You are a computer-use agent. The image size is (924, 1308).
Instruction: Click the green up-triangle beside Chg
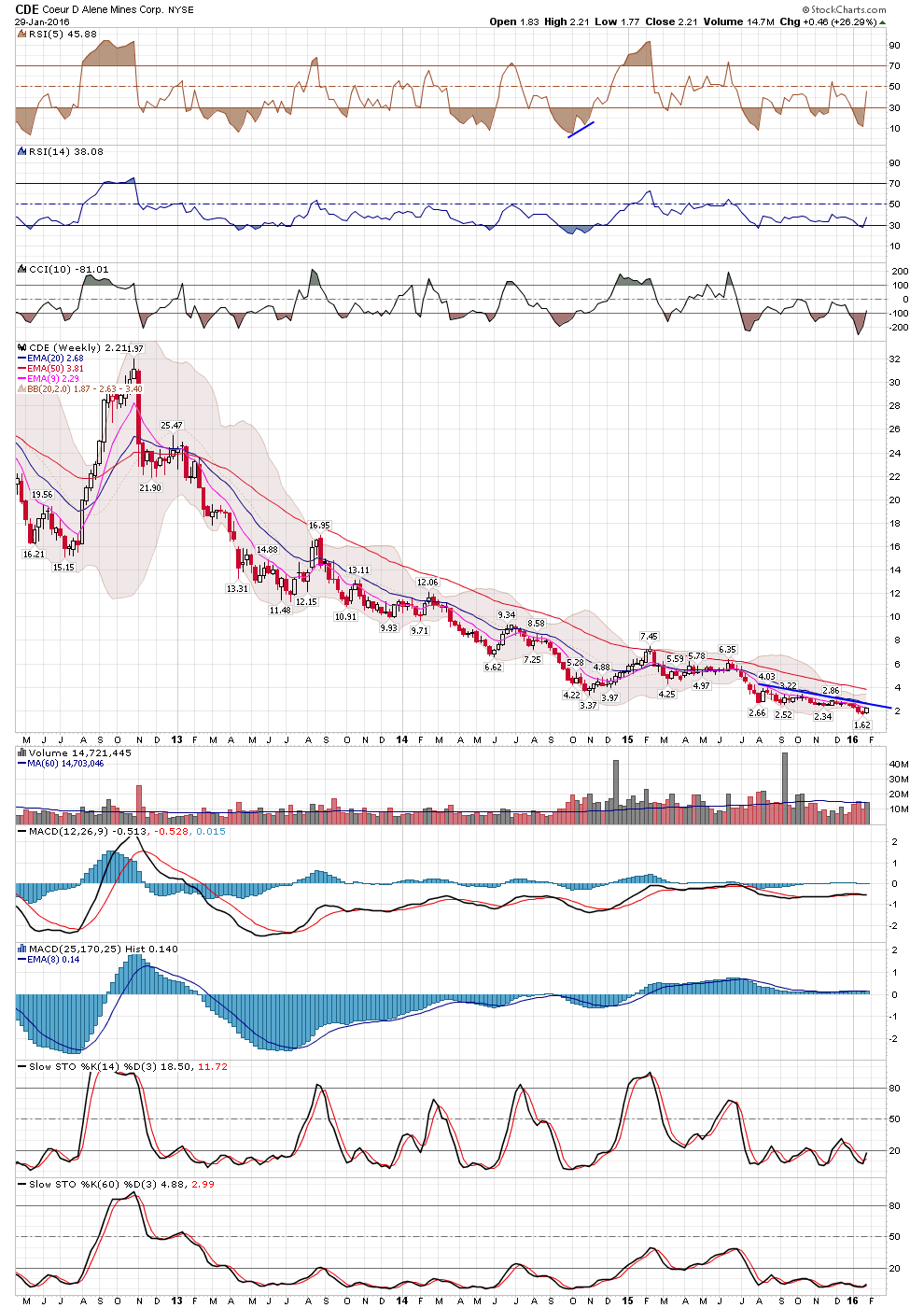[883, 22]
